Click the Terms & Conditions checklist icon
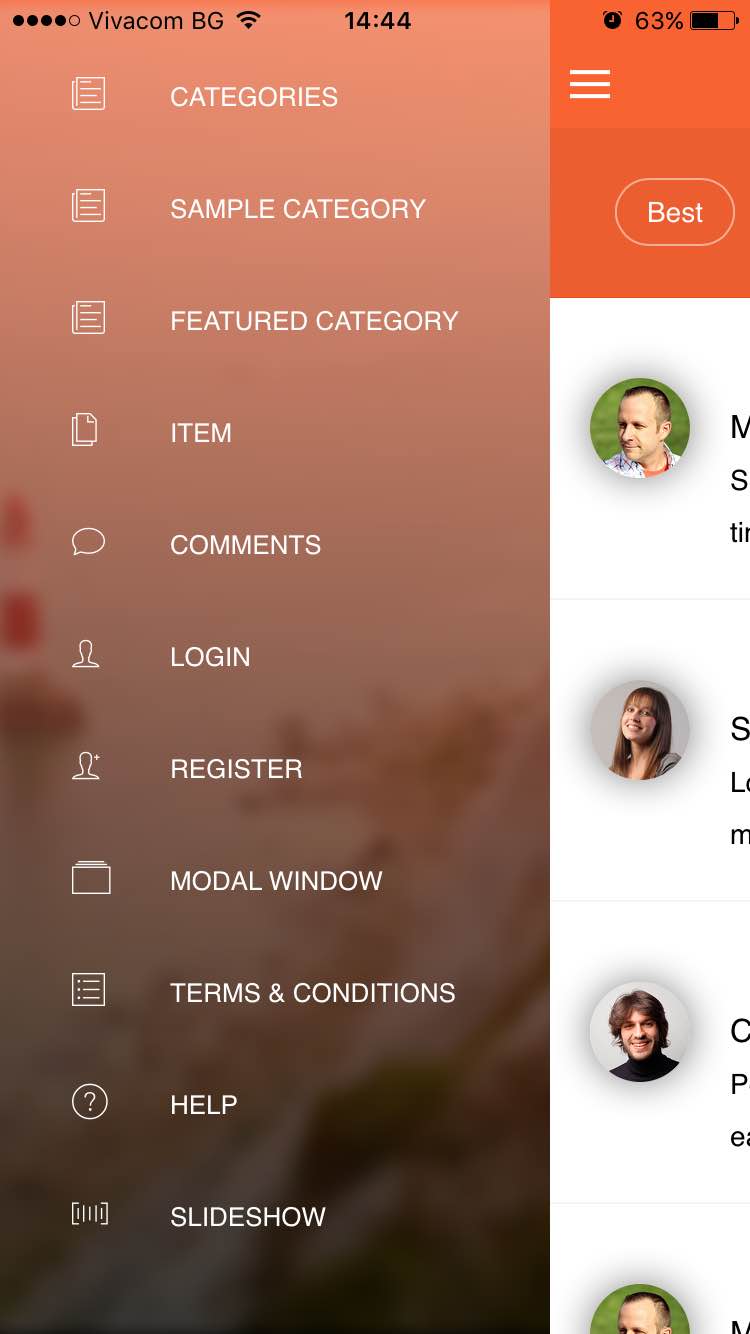This screenshot has width=750, height=1334. tap(88, 990)
